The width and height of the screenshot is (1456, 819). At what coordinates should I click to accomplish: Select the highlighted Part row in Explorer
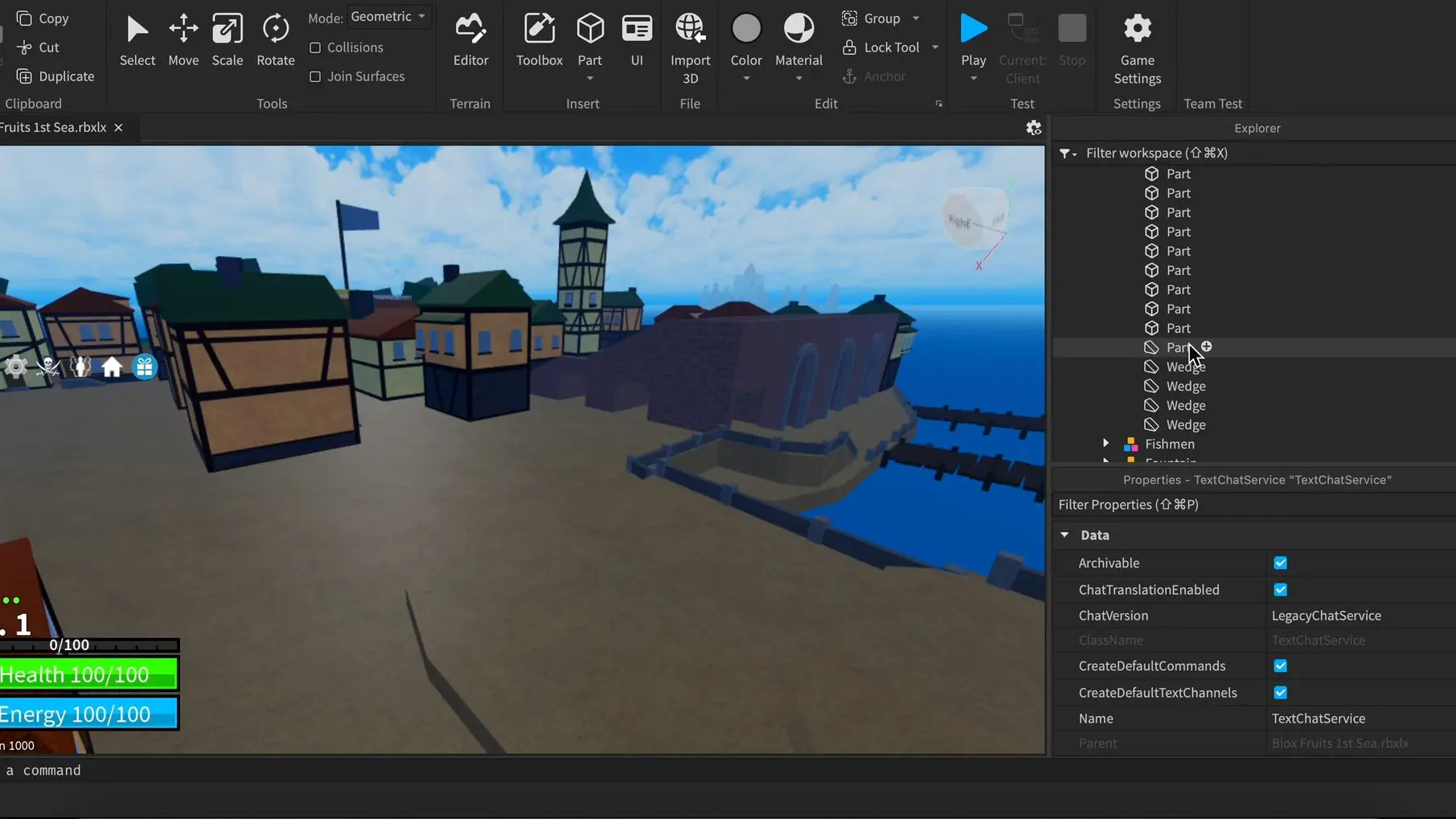[1253, 347]
